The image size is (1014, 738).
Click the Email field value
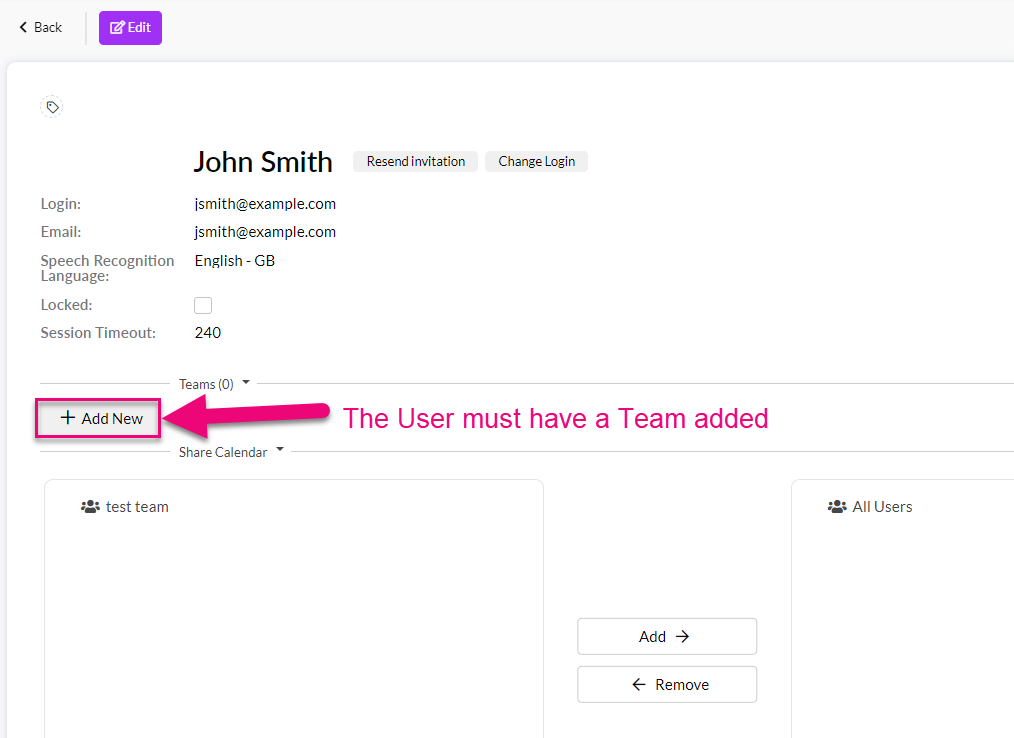pos(265,232)
